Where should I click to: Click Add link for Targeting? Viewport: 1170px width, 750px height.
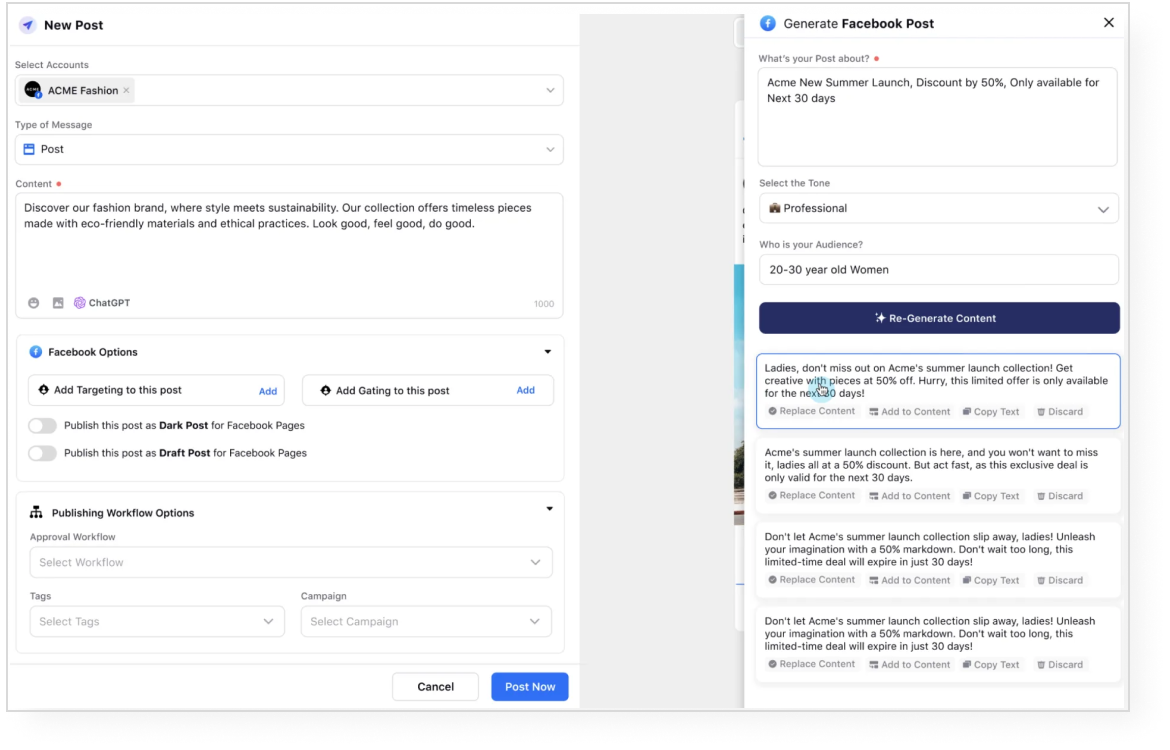point(268,391)
